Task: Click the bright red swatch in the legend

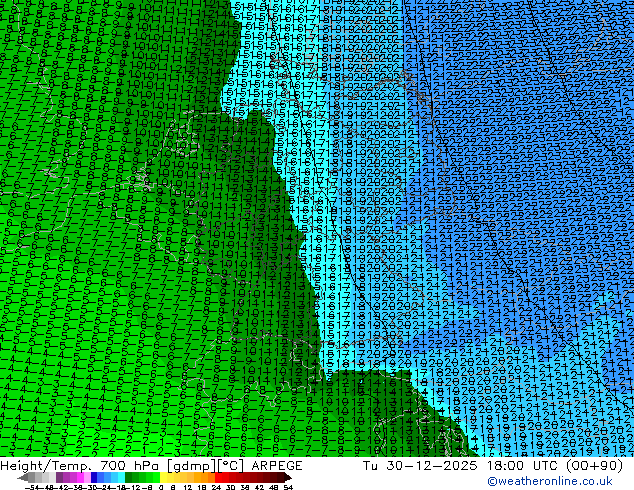Action: [218, 477]
